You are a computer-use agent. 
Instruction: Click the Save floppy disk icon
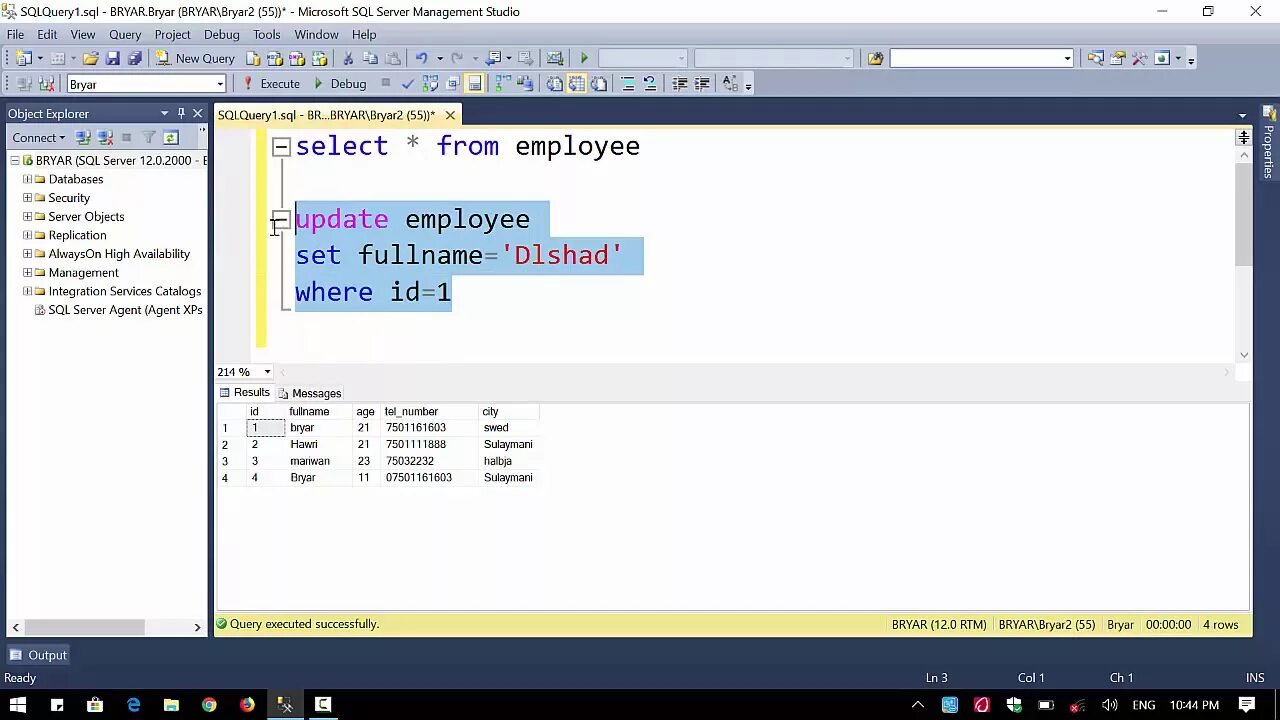point(113,58)
